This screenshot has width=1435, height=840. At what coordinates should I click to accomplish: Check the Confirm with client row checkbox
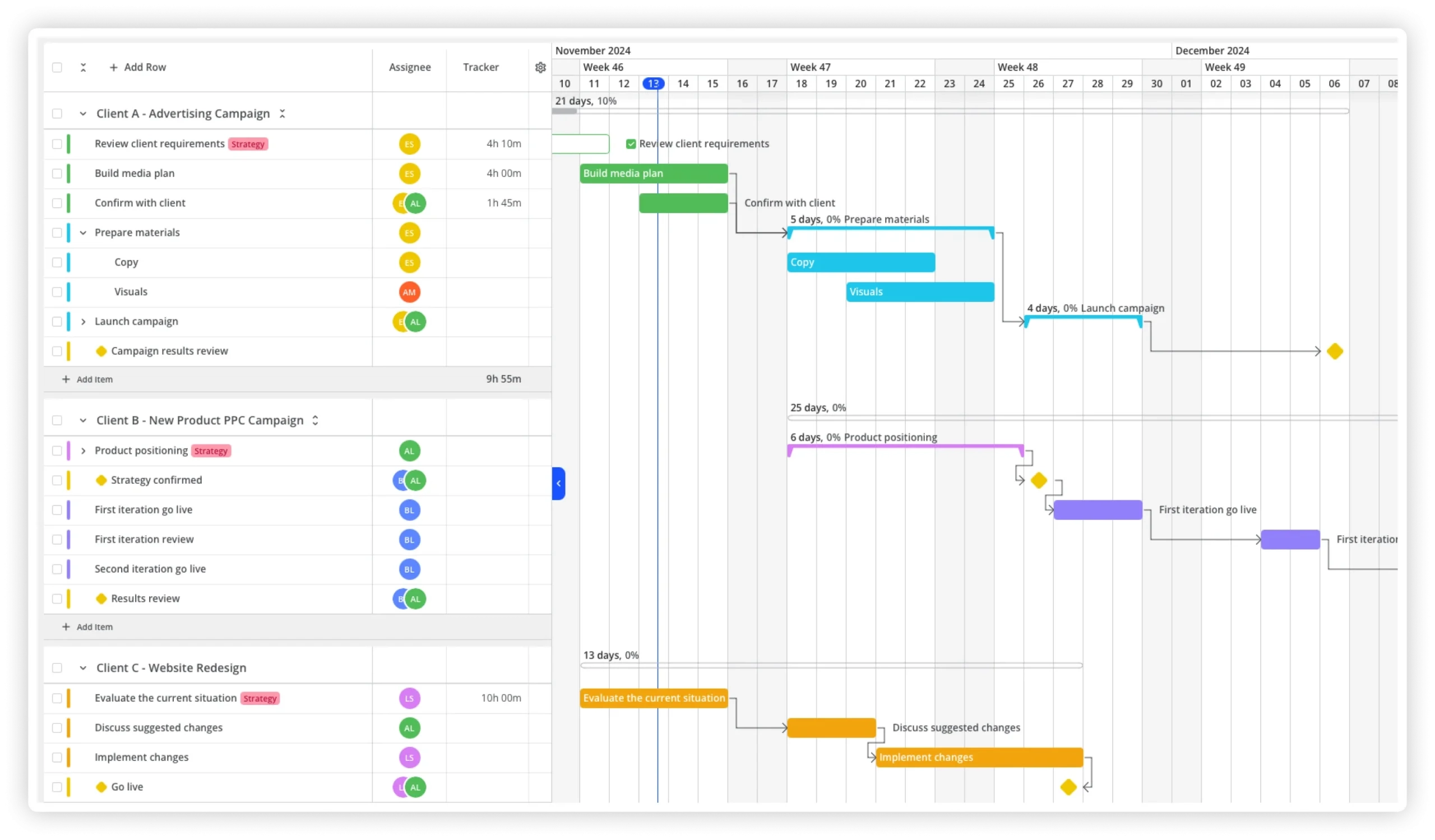pos(58,203)
